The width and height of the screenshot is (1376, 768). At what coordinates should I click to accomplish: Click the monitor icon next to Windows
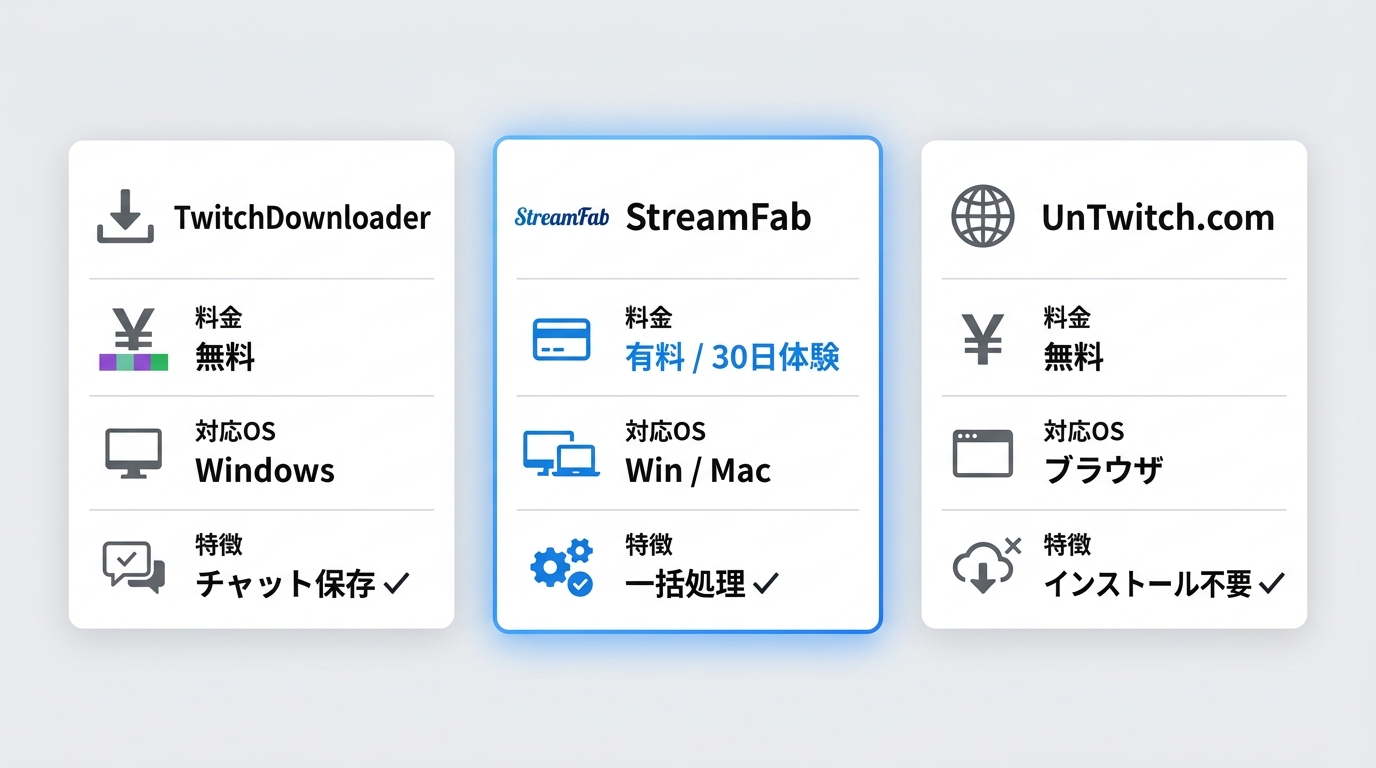click(x=133, y=454)
